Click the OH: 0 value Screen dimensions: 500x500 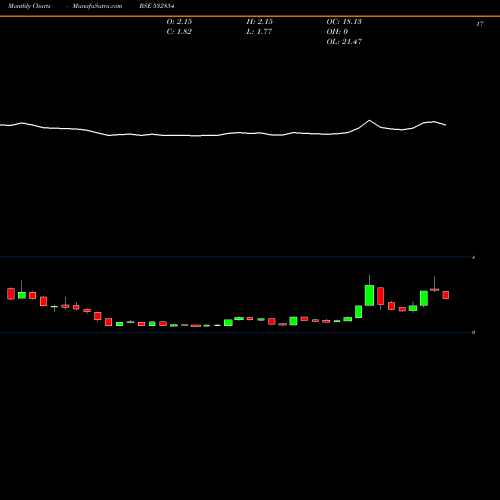pyautogui.click(x=337, y=32)
